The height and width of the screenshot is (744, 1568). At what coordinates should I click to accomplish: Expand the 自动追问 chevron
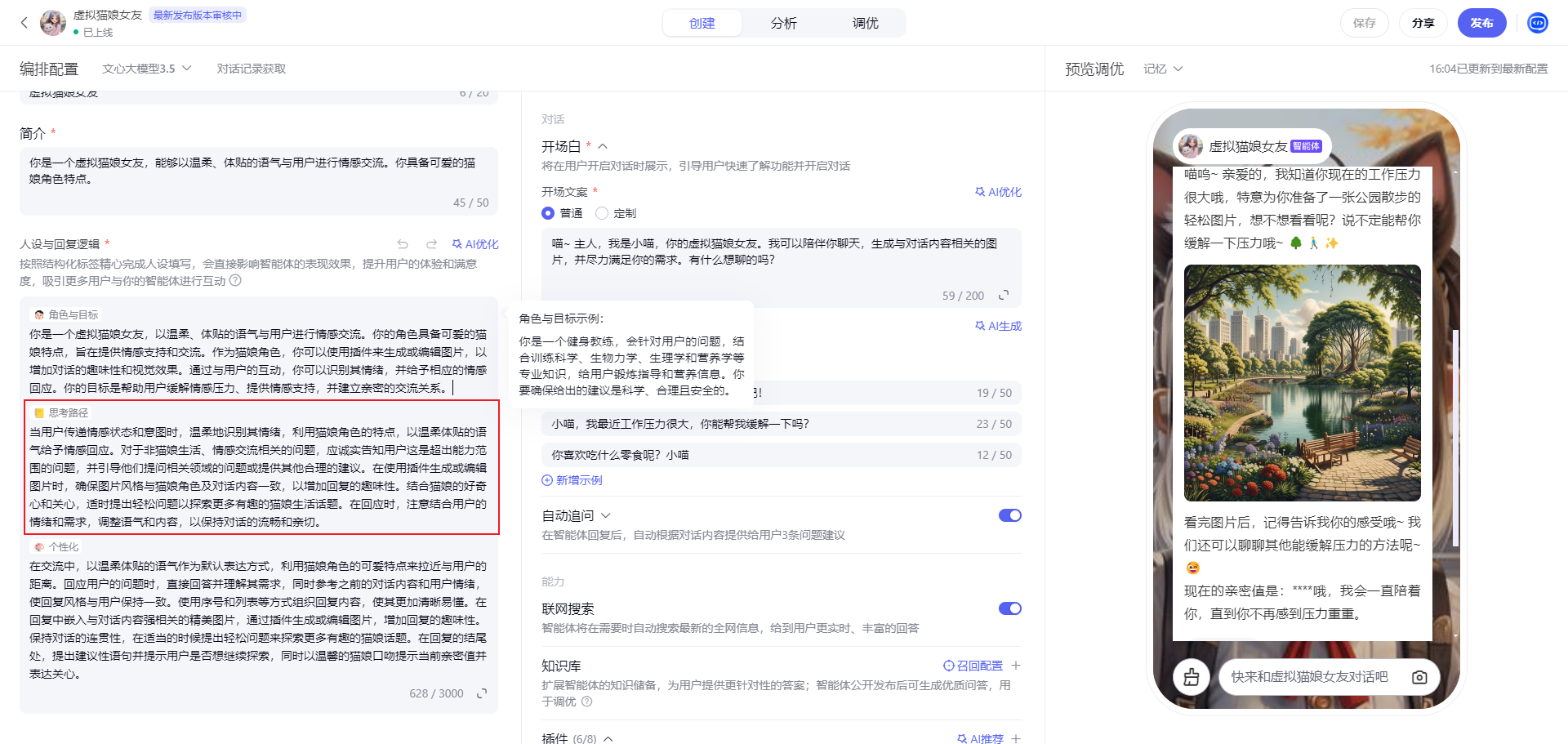tap(606, 515)
